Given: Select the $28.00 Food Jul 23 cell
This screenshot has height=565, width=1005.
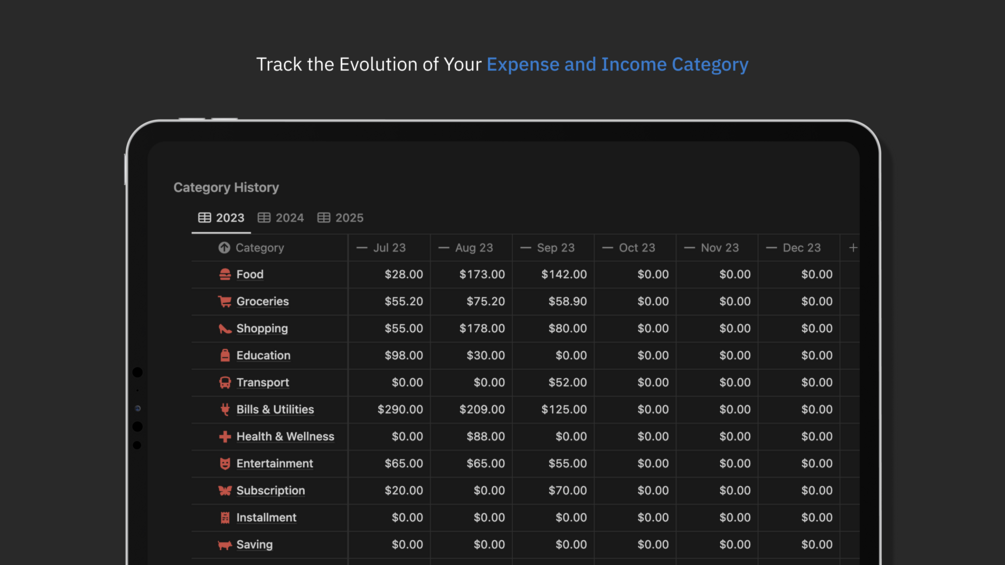Looking at the screenshot, I should (389, 274).
